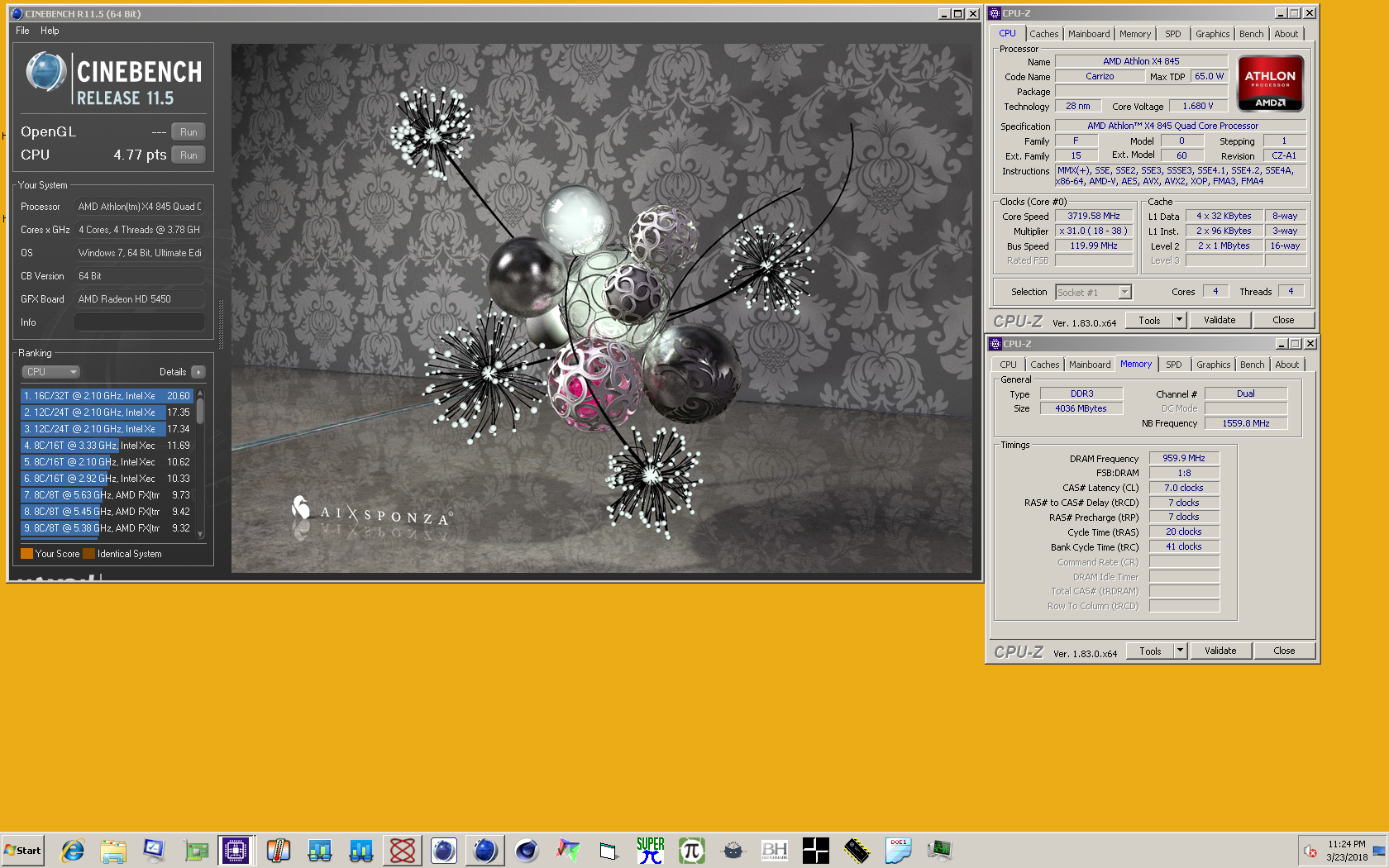Click the down arrow of Ranking scrollbar
1389x868 pixels.
click(200, 535)
